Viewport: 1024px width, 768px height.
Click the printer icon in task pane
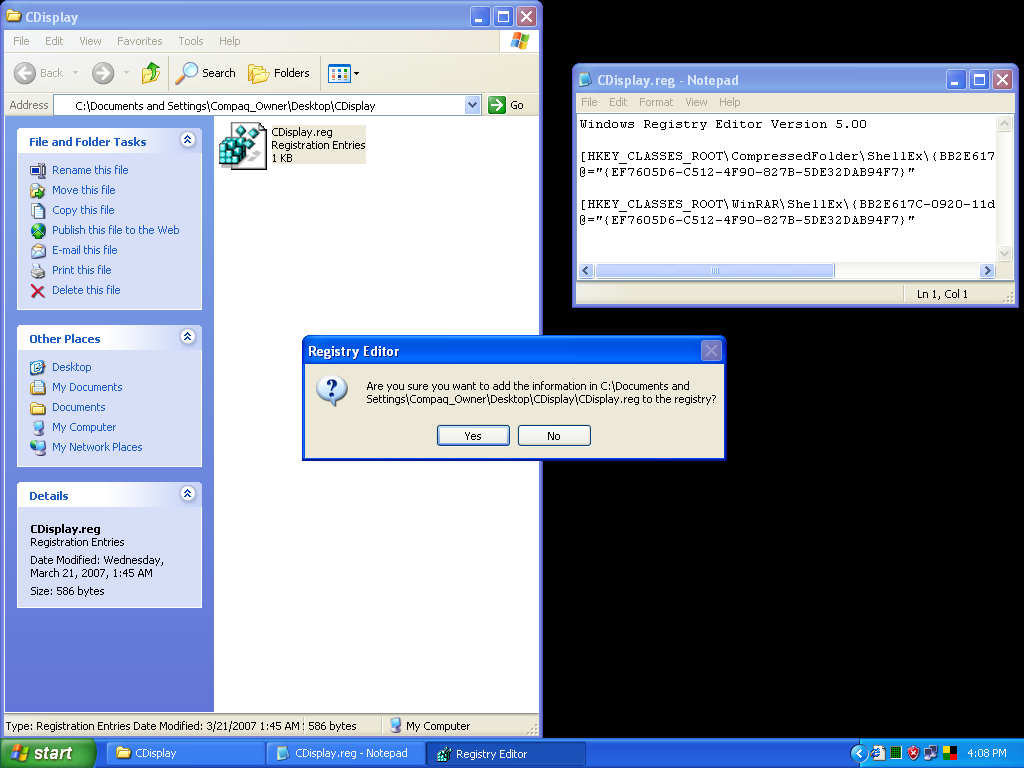[x=38, y=271]
